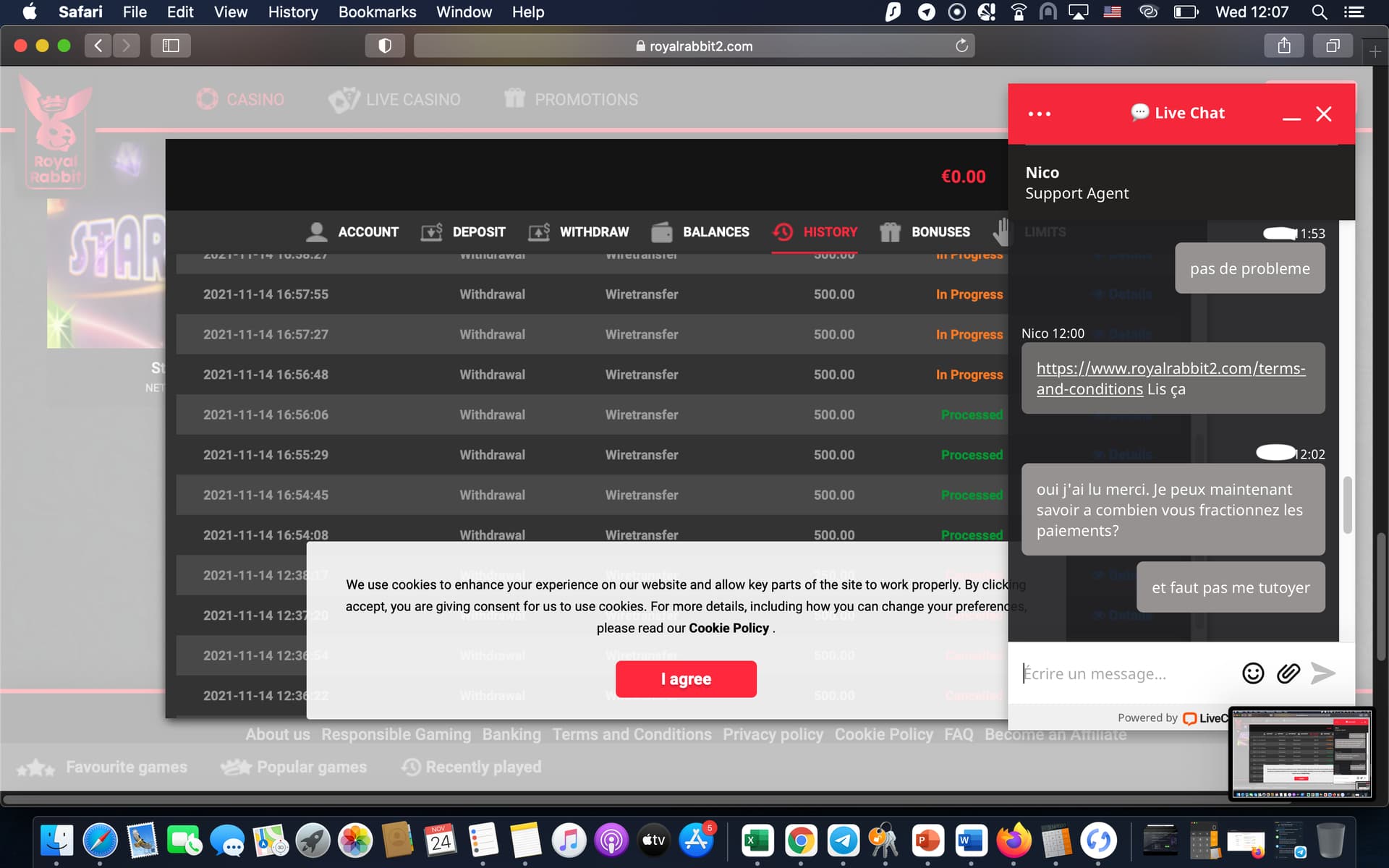Reload the page with the refresh icon
The image size is (1389, 868).
tap(961, 46)
